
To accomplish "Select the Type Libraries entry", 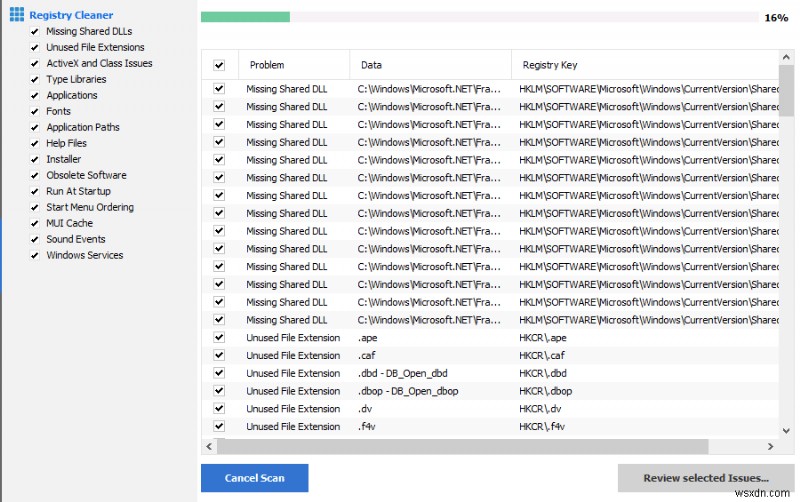I will click(x=76, y=80).
